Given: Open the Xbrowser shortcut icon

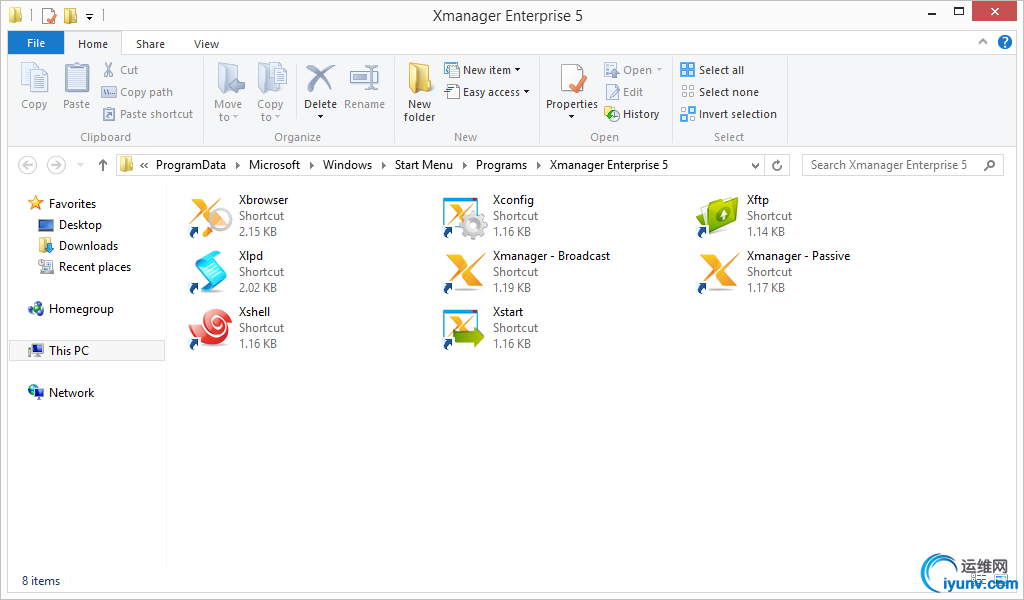Looking at the screenshot, I should [210, 217].
